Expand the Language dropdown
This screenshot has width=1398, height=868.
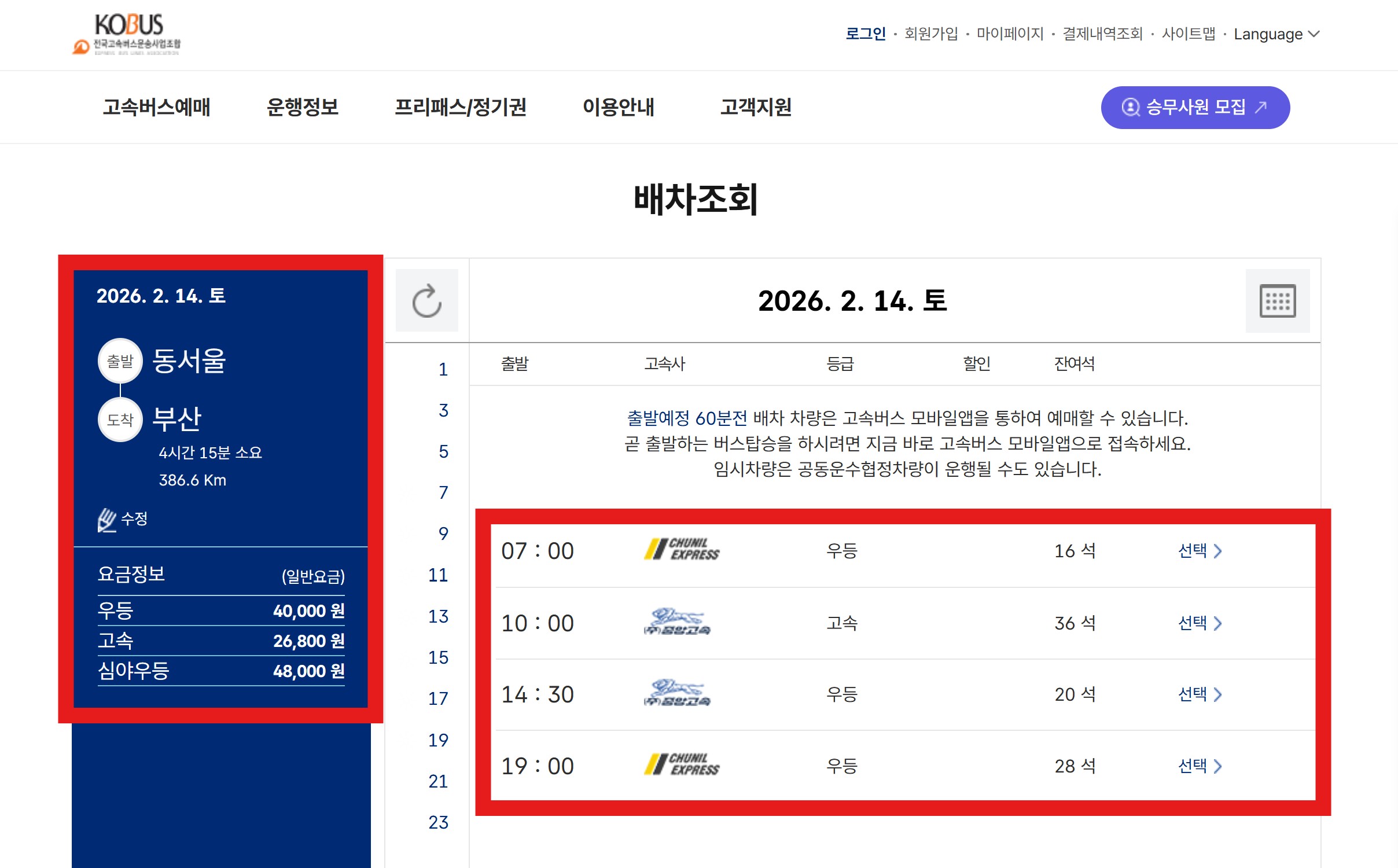[1276, 34]
